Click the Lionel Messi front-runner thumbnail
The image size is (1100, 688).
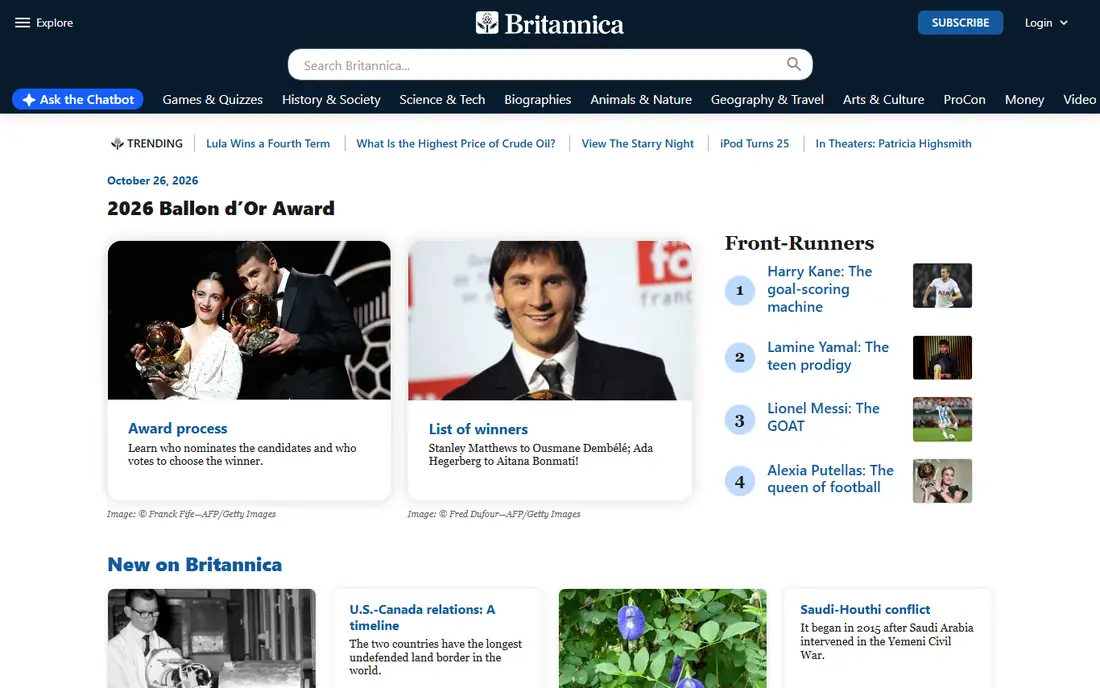click(942, 419)
